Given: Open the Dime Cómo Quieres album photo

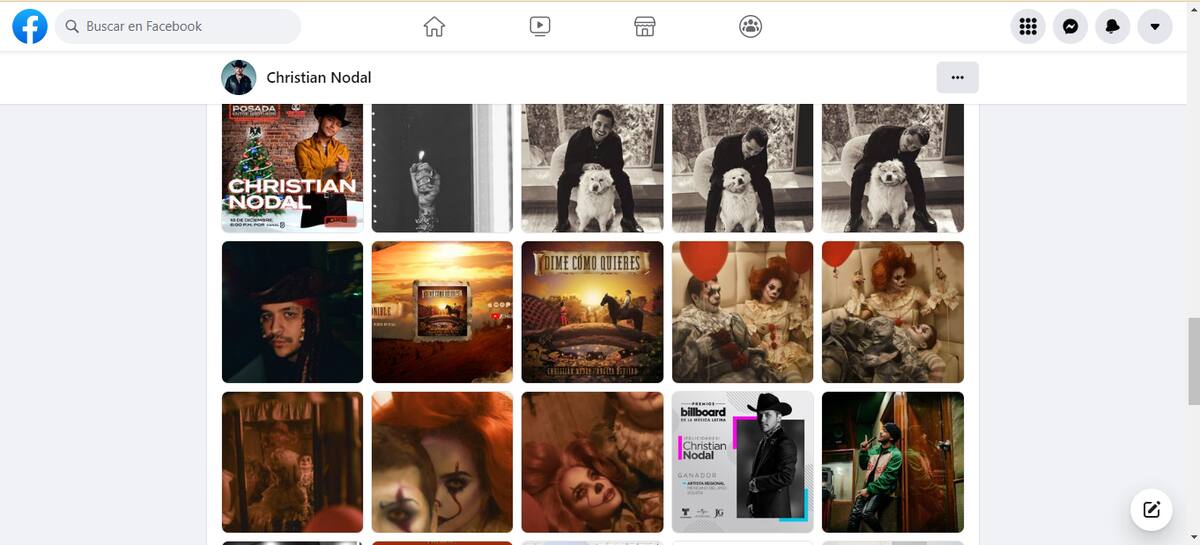Looking at the screenshot, I should click(592, 312).
